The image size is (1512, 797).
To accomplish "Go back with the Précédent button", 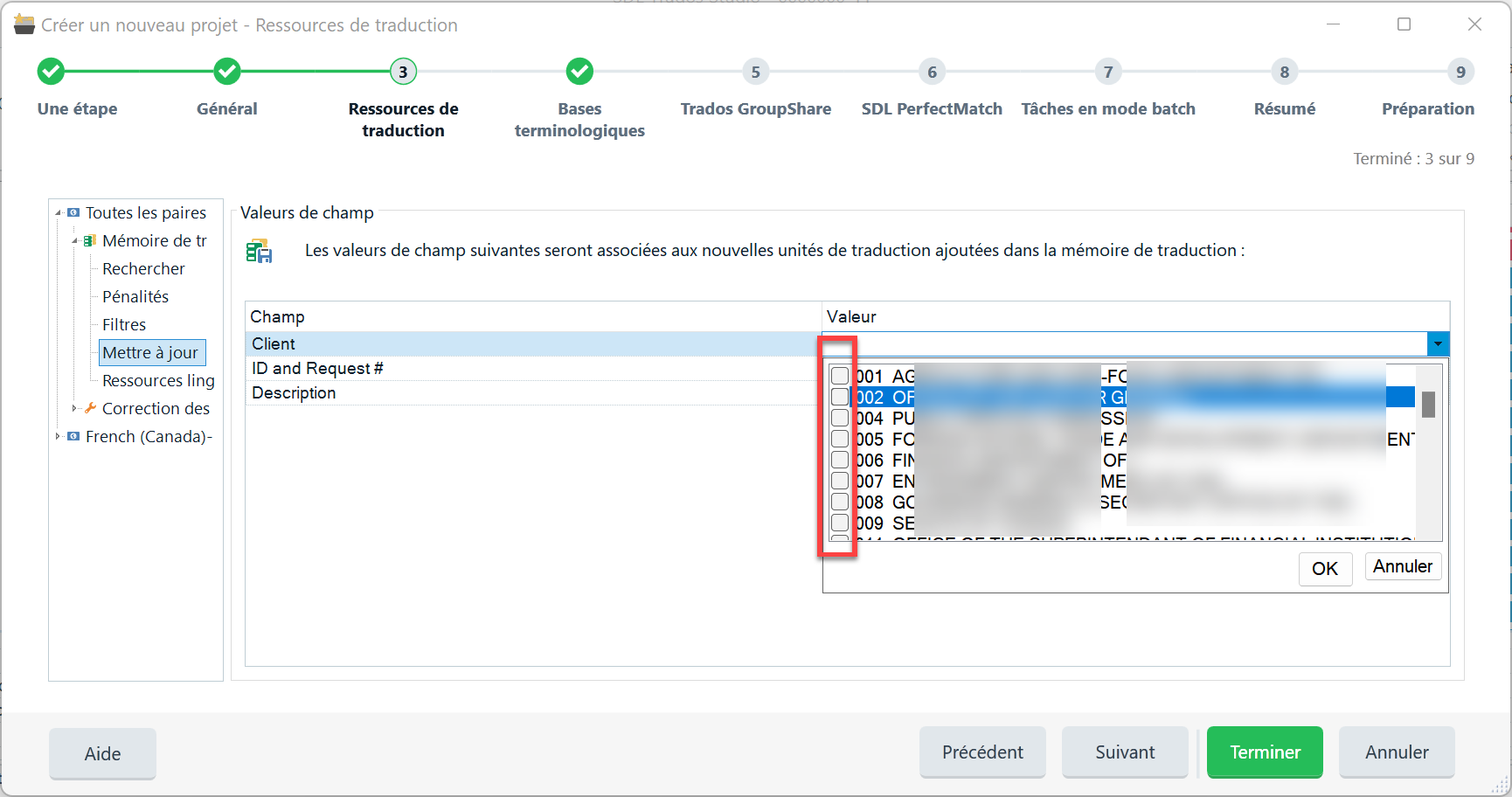I will coord(982,752).
